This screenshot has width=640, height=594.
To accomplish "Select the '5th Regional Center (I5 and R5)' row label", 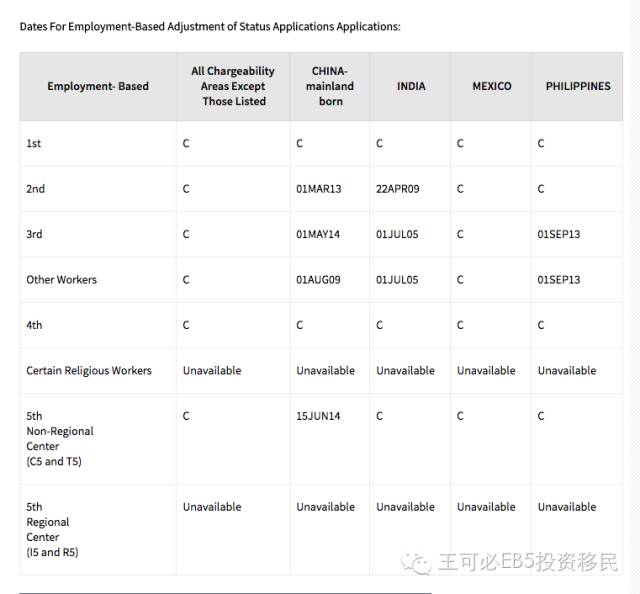I will [x=53, y=529].
